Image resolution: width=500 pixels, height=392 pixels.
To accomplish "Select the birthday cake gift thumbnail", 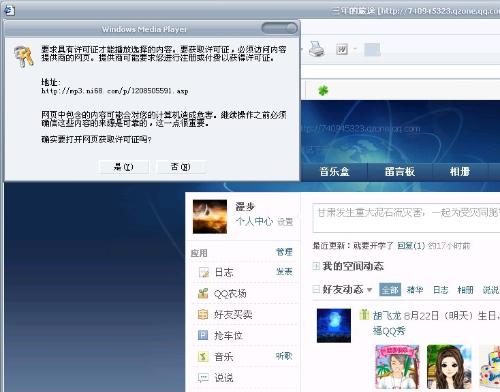I will 490,366.
